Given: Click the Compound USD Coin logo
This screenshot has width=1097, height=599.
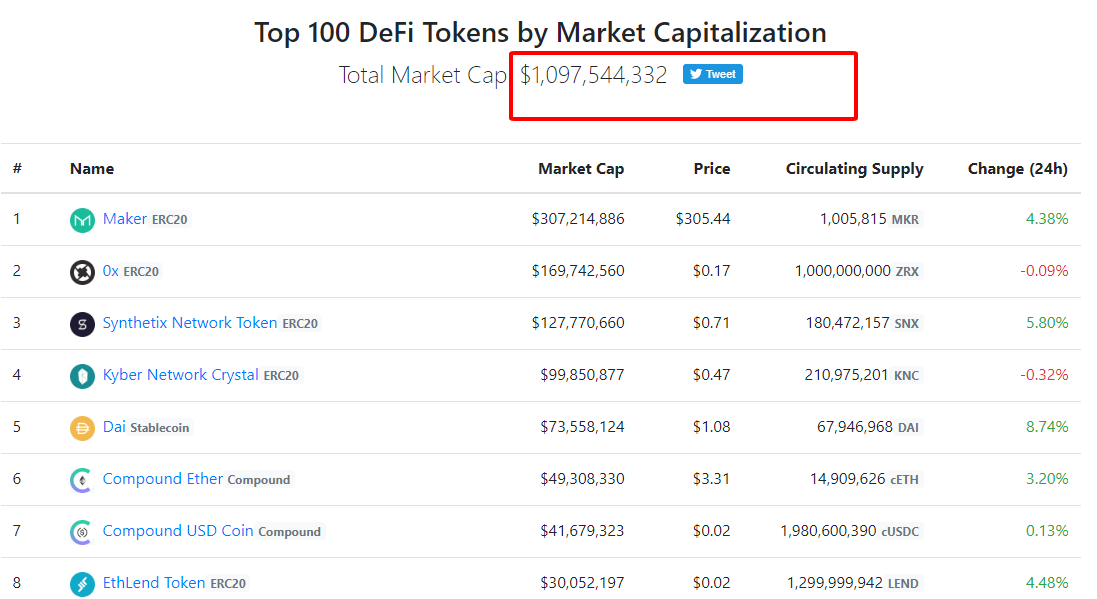Looking at the screenshot, I should click(82, 532).
